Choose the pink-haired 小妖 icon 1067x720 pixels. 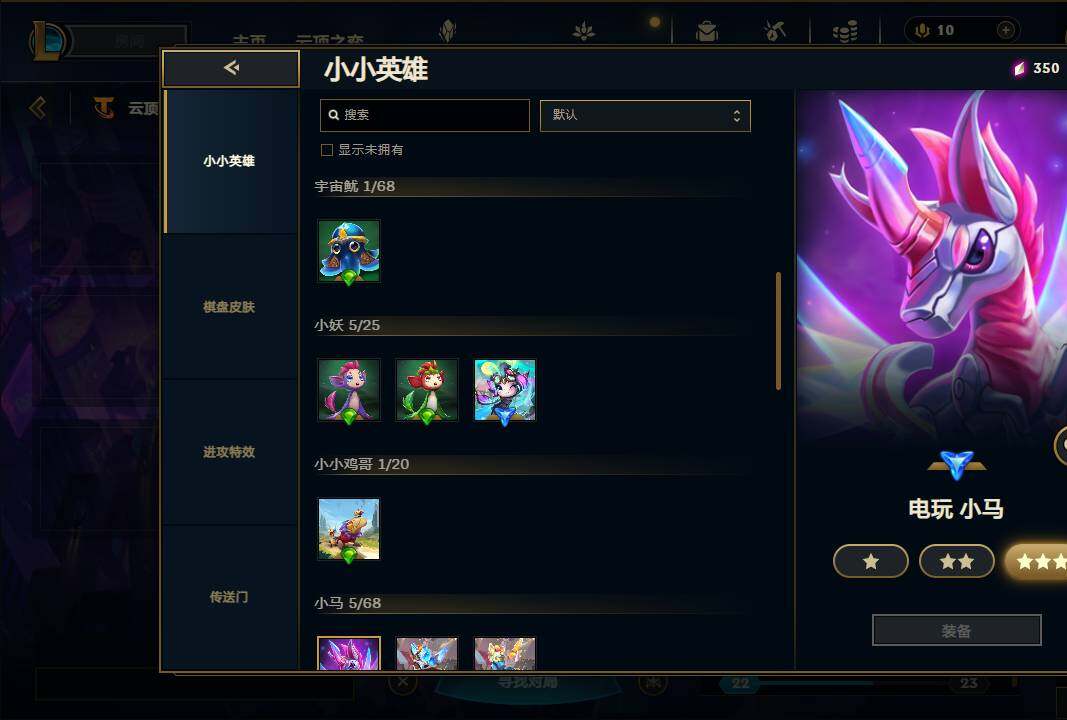pos(349,390)
